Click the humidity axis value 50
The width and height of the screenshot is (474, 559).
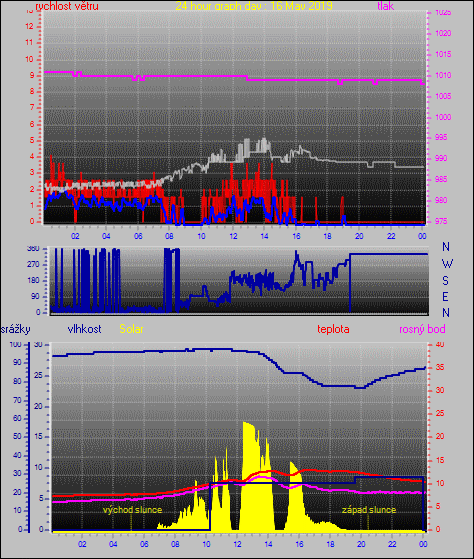17,436
